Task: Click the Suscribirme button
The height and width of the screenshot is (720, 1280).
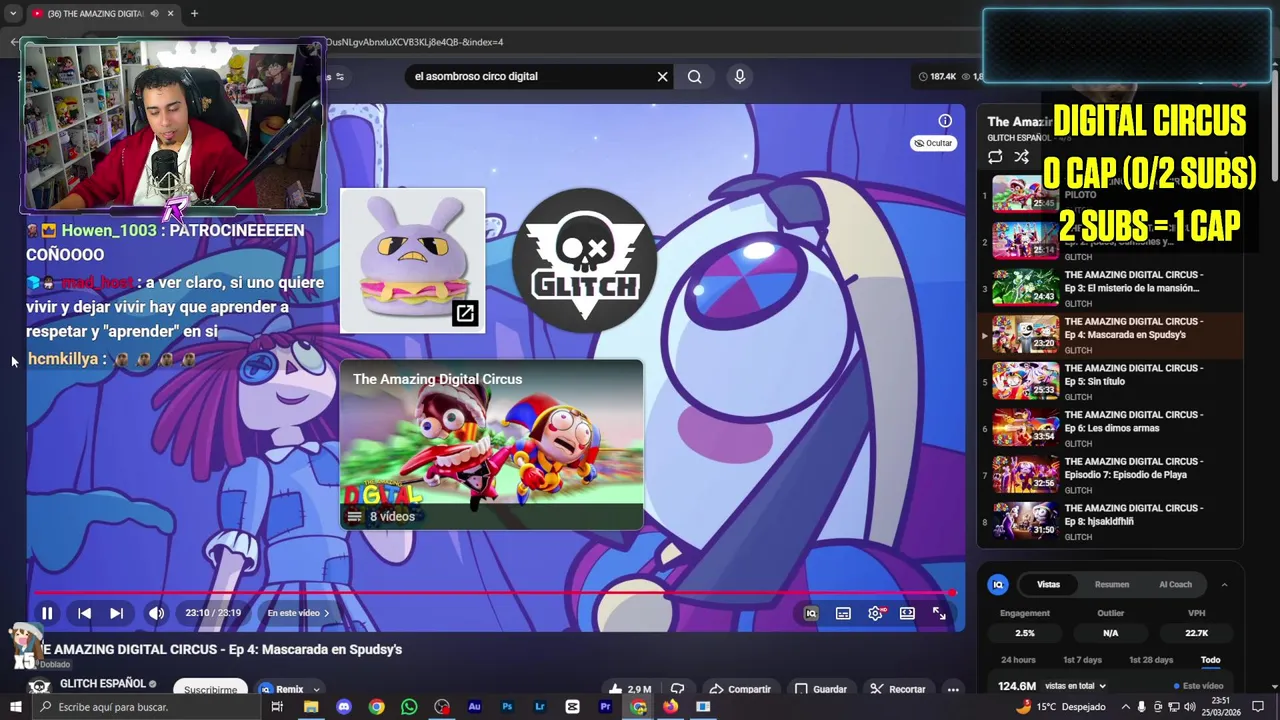Action: [x=211, y=689]
